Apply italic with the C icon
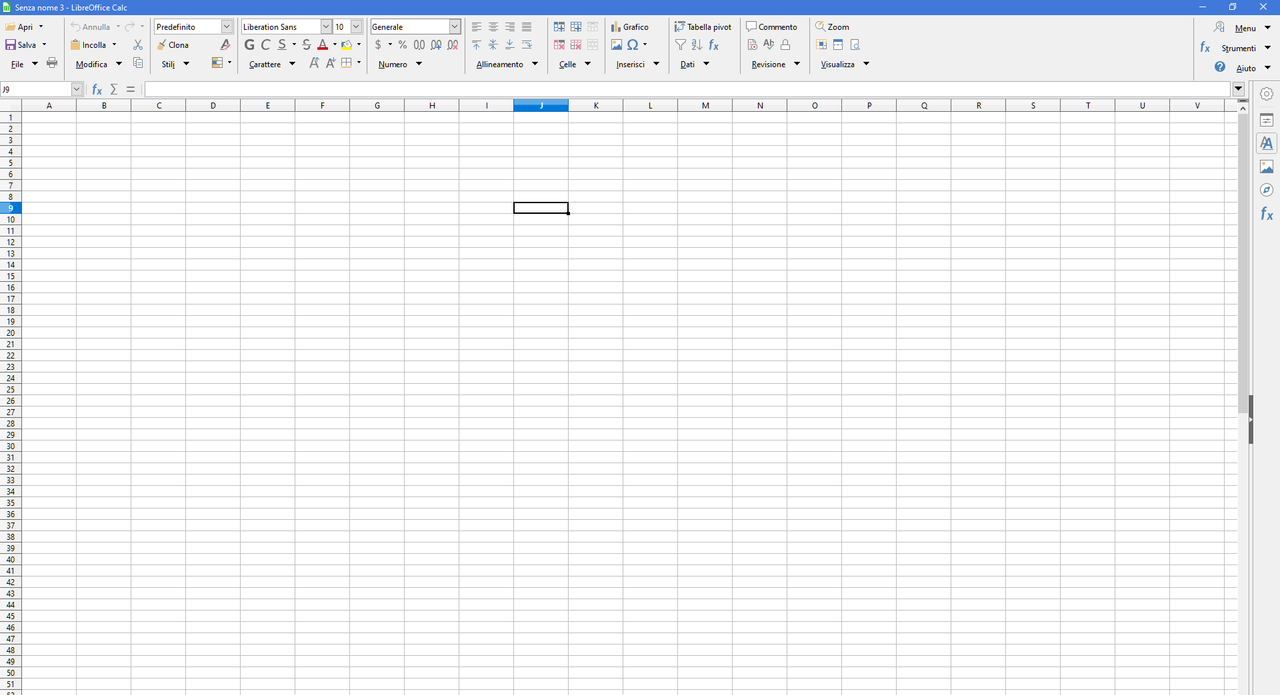 point(265,45)
